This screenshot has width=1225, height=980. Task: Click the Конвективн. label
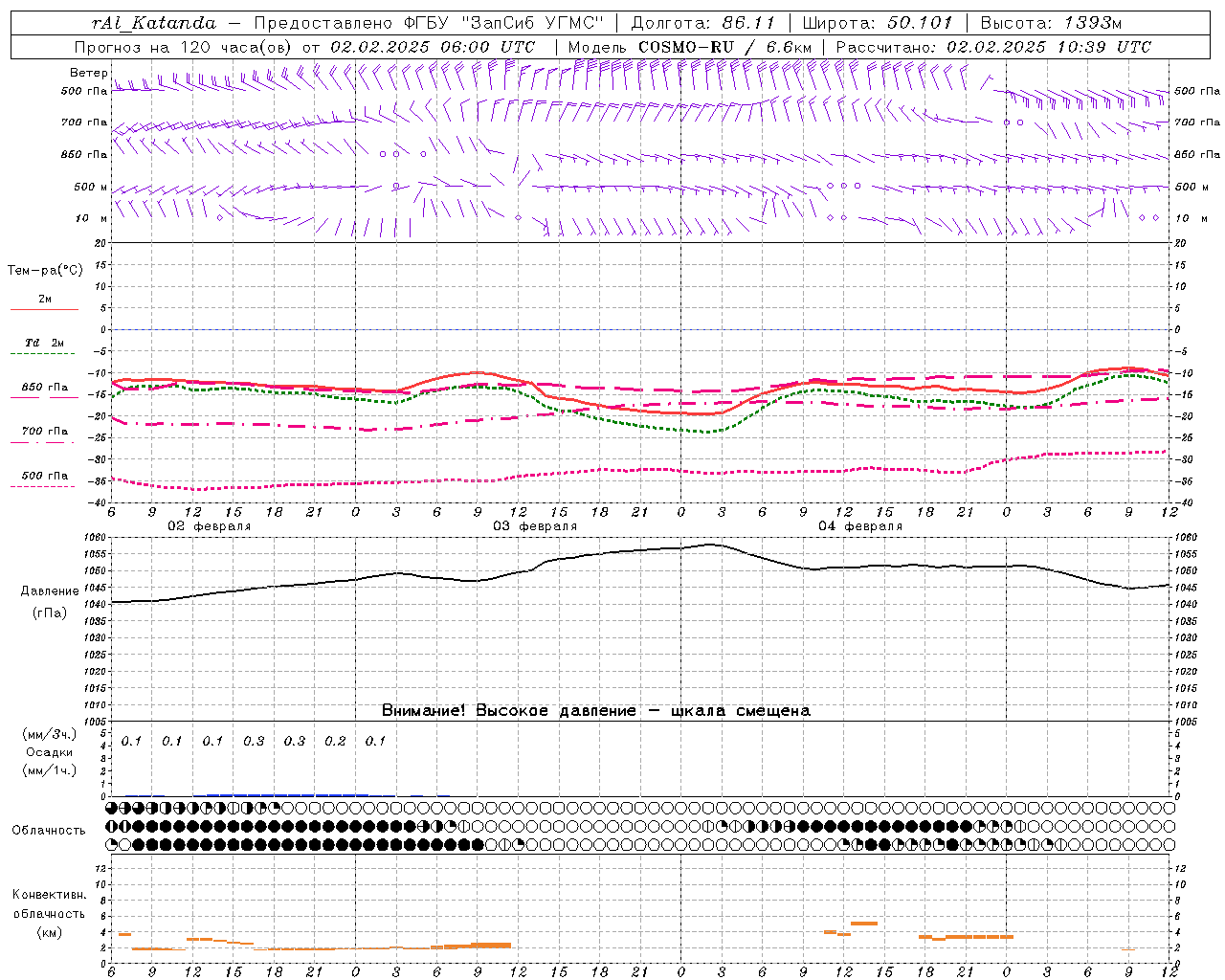(50, 895)
